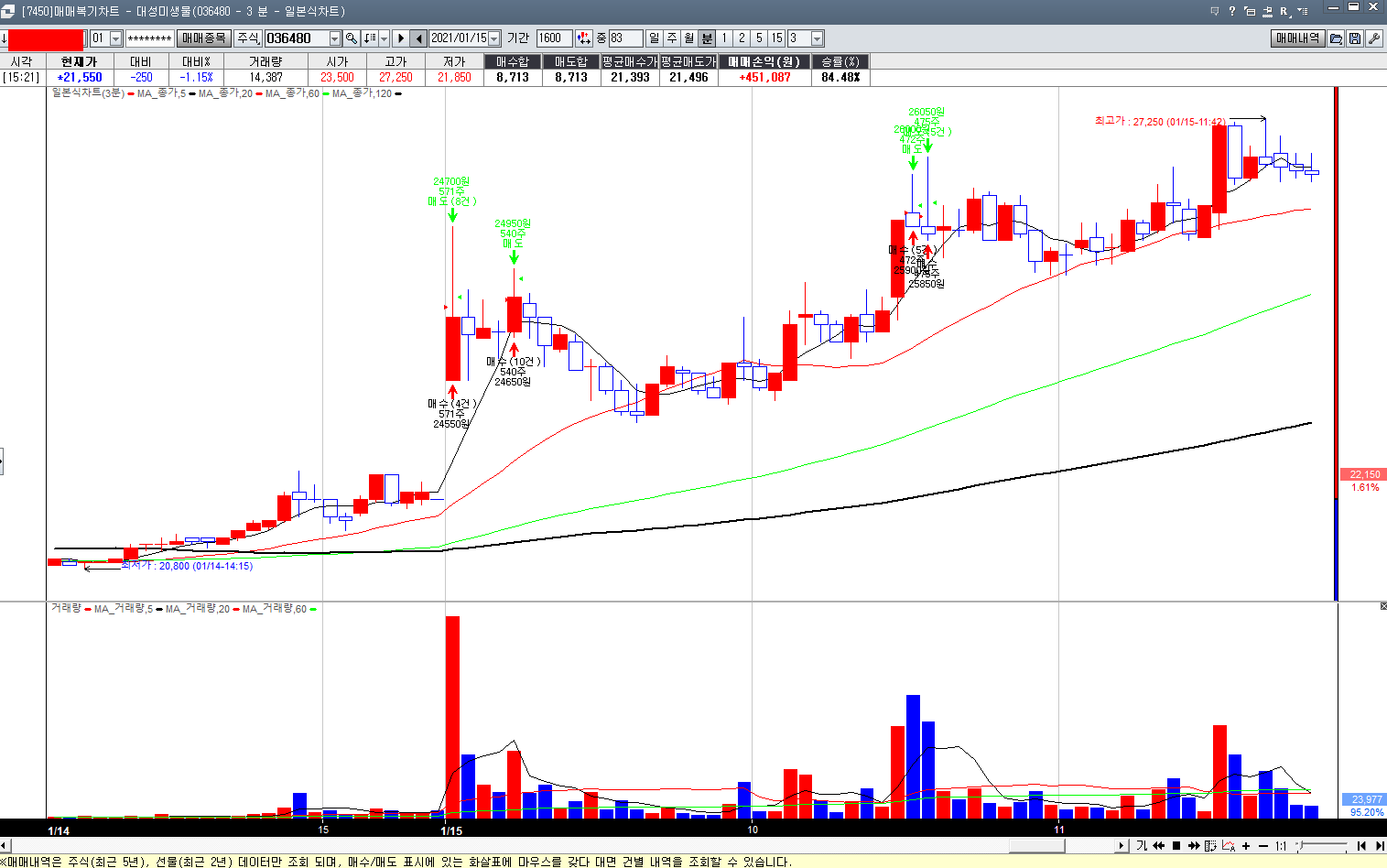Open chart settings wrench icon
This screenshot has width=1387, height=868.
[1374, 38]
